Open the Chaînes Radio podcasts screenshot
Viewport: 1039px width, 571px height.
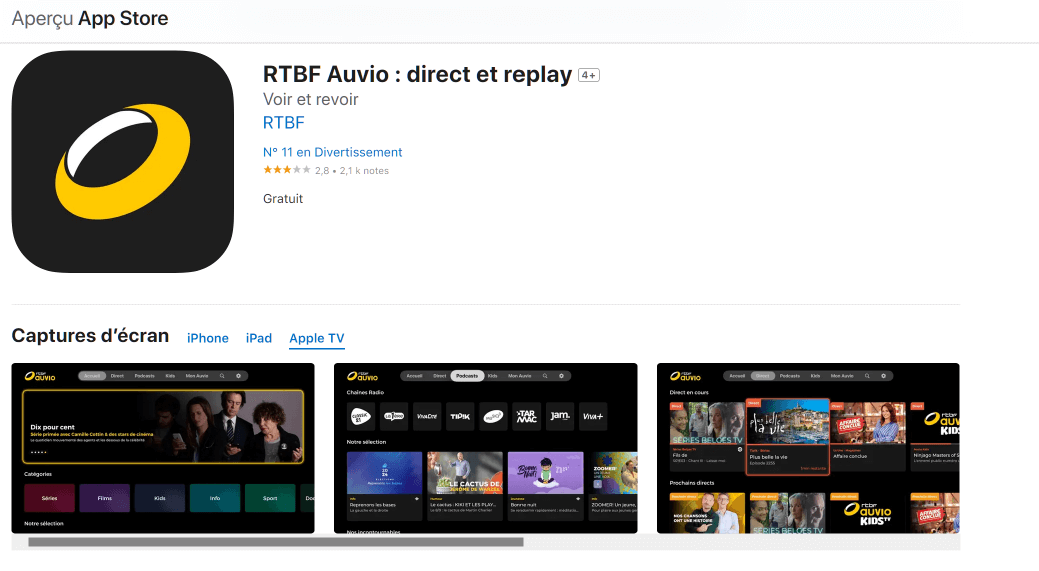[x=486, y=448]
